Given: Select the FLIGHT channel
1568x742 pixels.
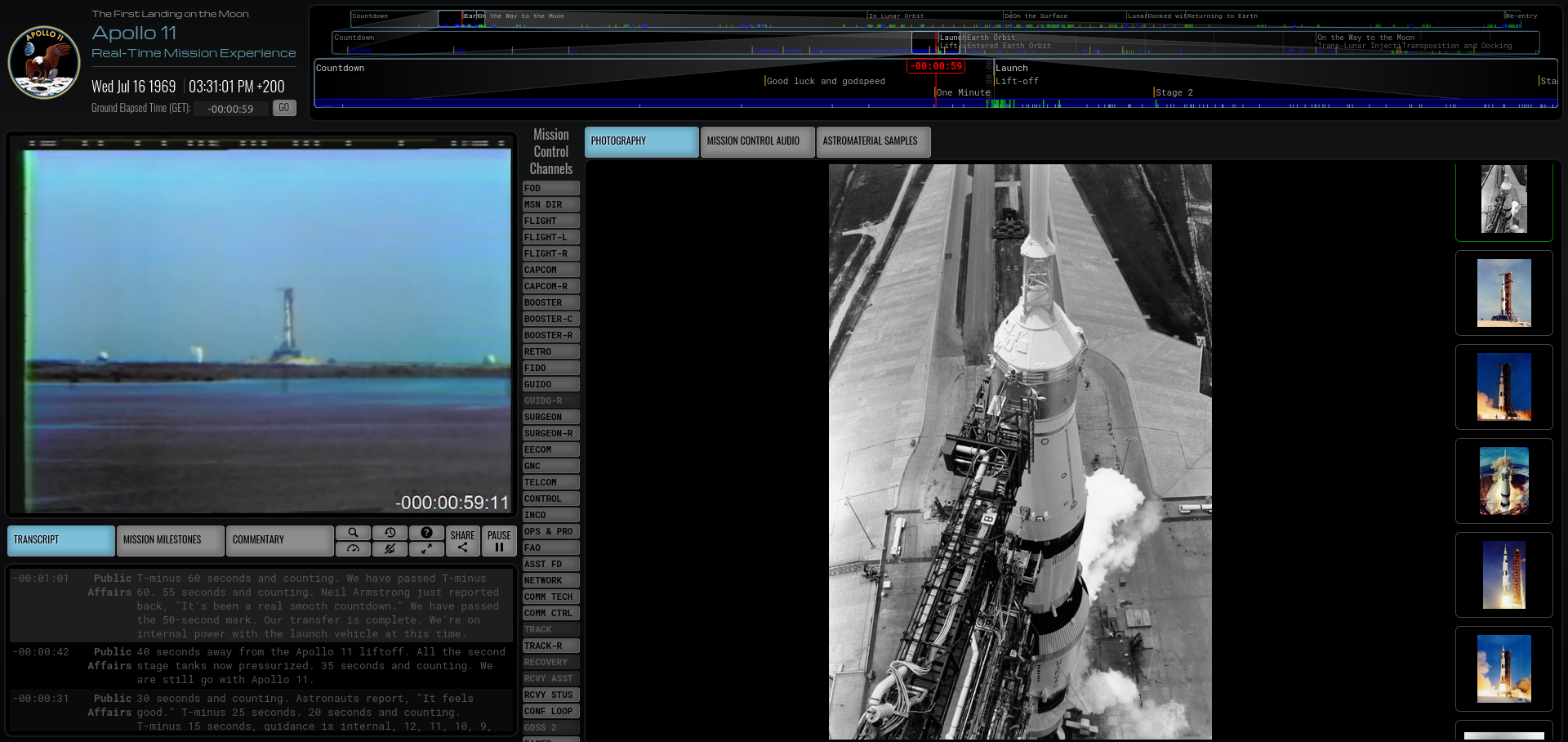Looking at the screenshot, I should click(x=551, y=221).
